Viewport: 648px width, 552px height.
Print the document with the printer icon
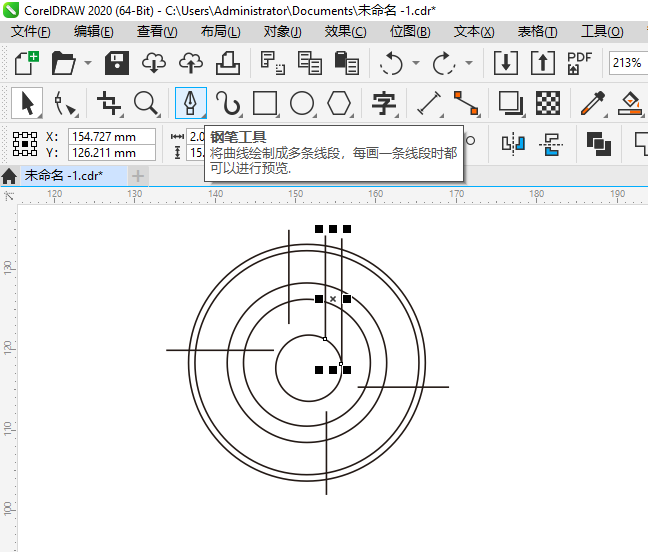point(228,63)
